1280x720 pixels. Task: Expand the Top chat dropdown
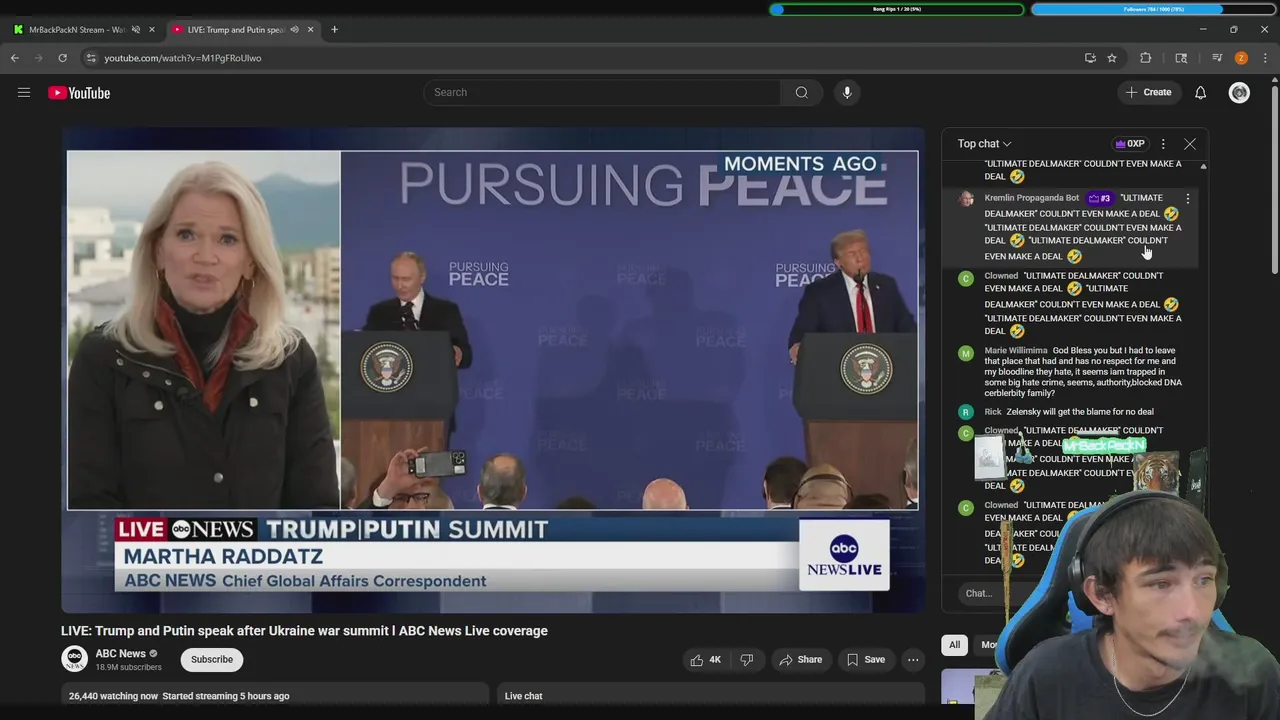coord(984,144)
